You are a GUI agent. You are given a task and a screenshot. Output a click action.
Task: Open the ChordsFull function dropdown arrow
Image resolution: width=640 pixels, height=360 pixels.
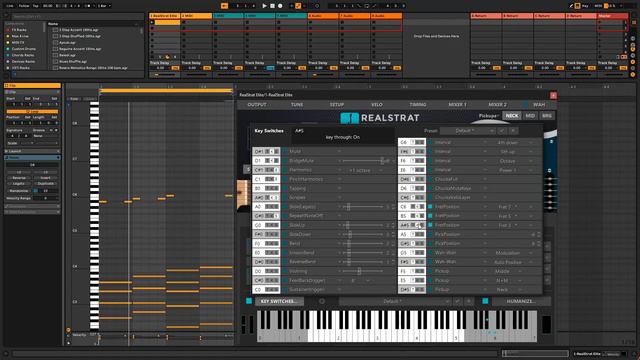(x=485, y=179)
